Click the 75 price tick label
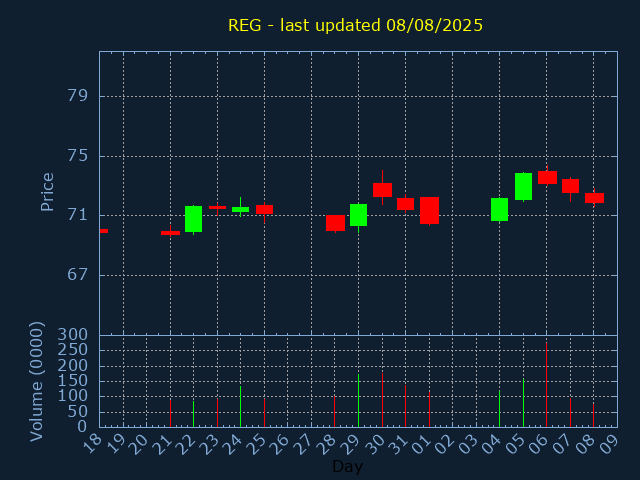The width and height of the screenshot is (640, 480). (x=78, y=156)
